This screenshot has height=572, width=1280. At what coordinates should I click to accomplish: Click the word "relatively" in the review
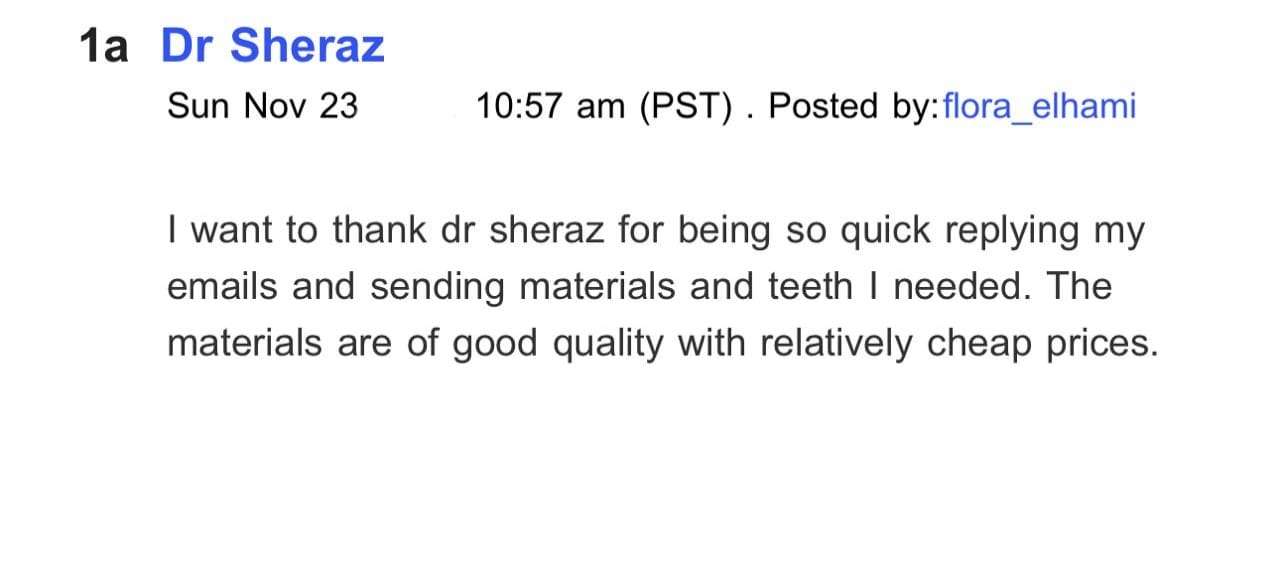[837, 343]
